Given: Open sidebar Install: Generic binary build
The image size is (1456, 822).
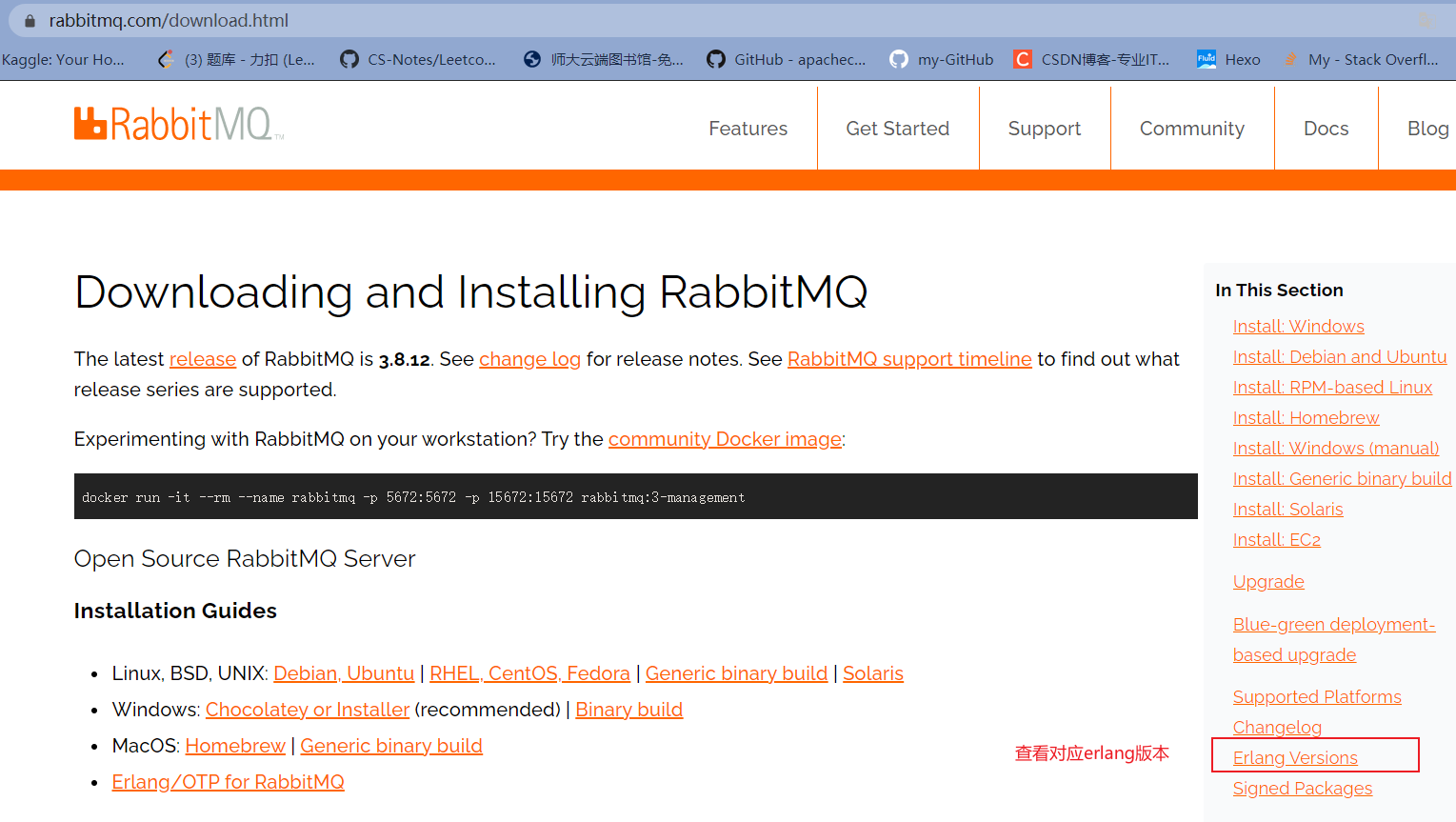Looking at the screenshot, I should pyautogui.click(x=1342, y=479).
